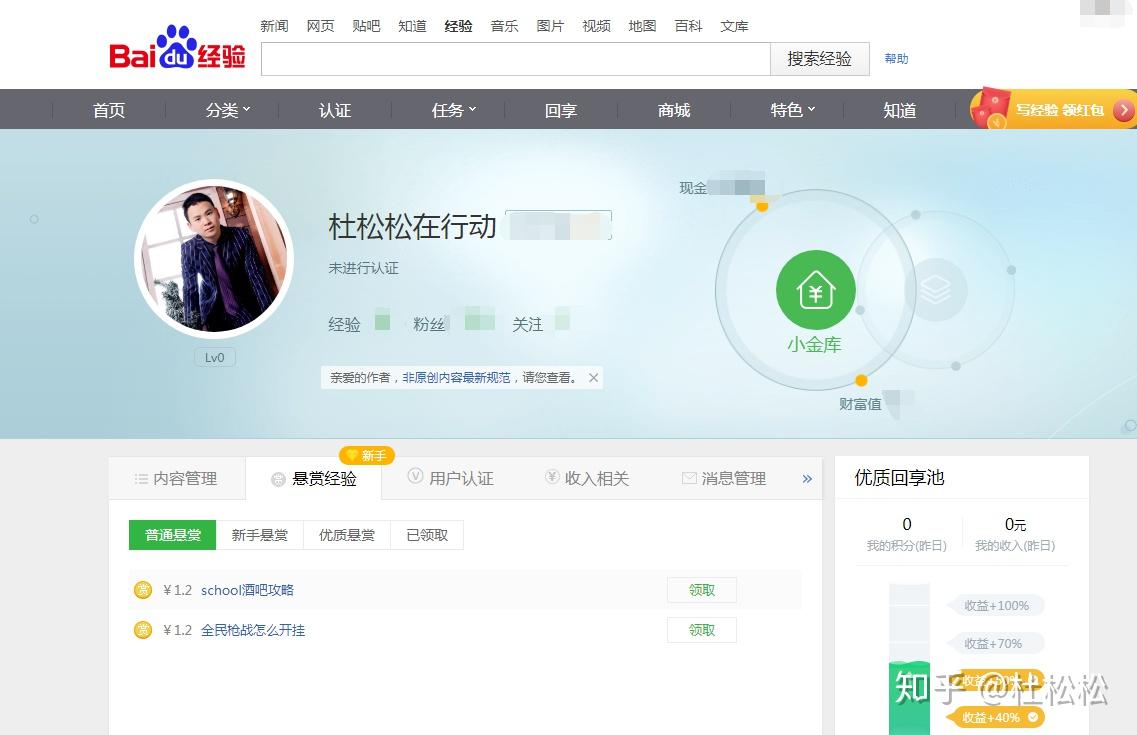Viewport: 1137px width, 735px height.
Task: Show more tabs with double-chevron arrow
Action: 807,478
